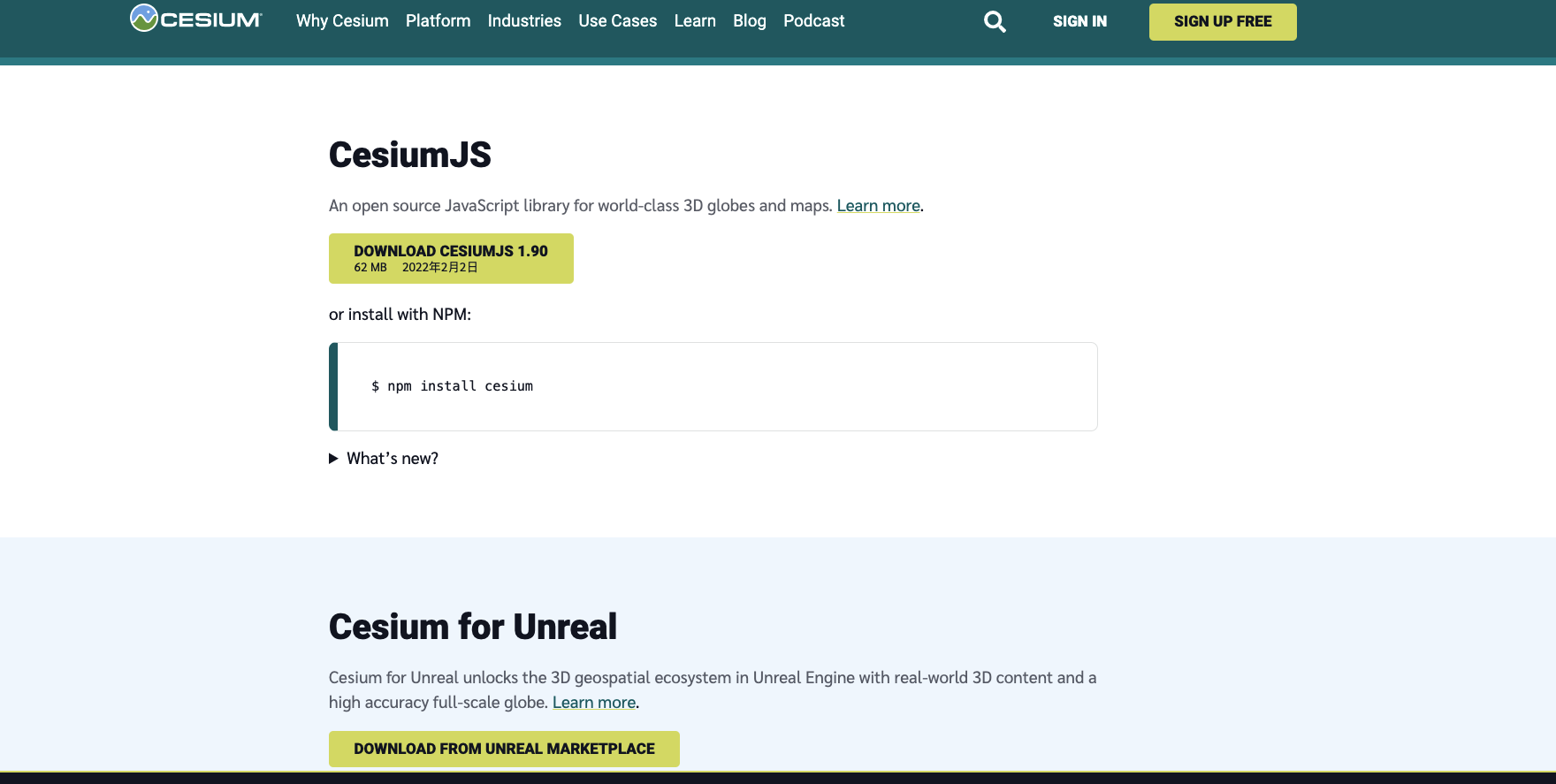Select the Cesium for Unreal heading
This screenshot has height=784, width=1556.
[x=473, y=627]
